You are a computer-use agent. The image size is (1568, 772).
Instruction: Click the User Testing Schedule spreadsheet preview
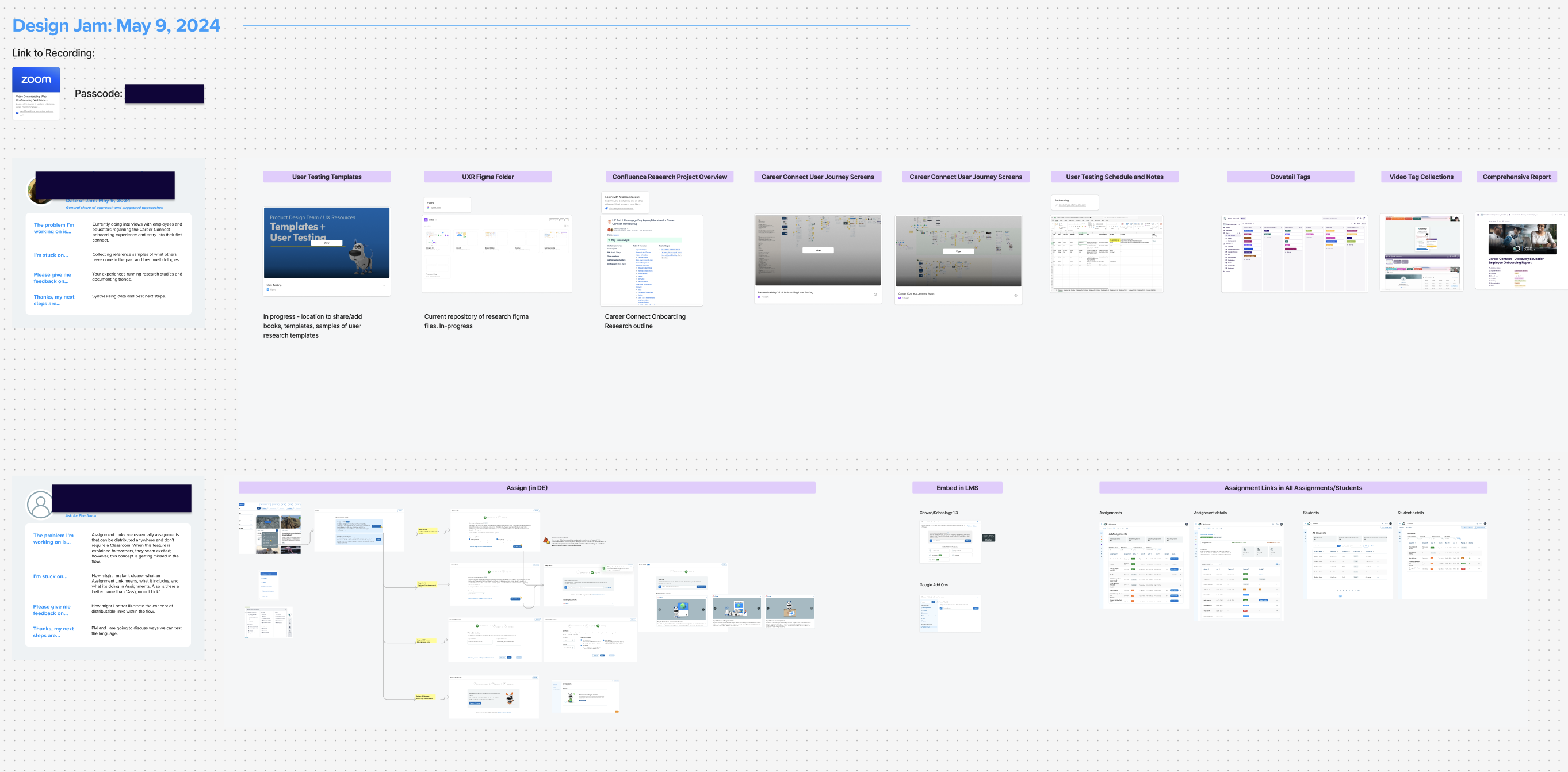pos(1107,254)
